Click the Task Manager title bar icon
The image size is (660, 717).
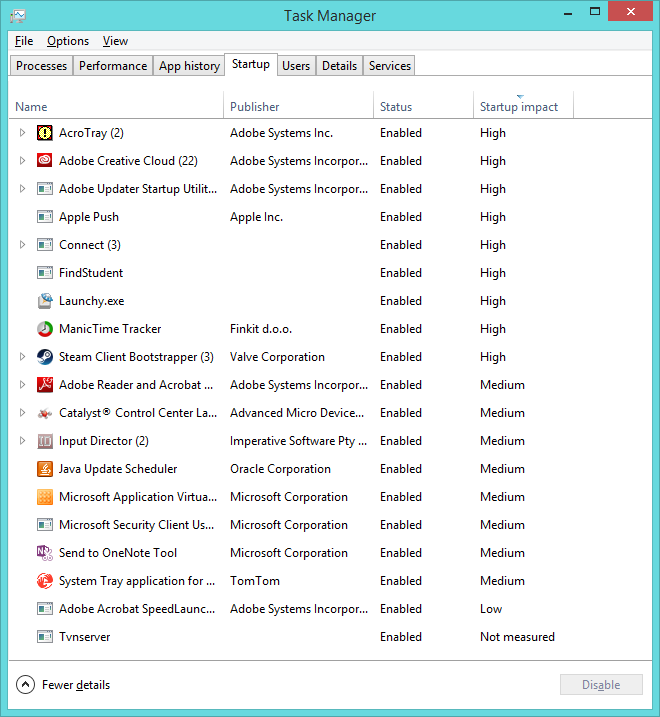click(x=18, y=16)
